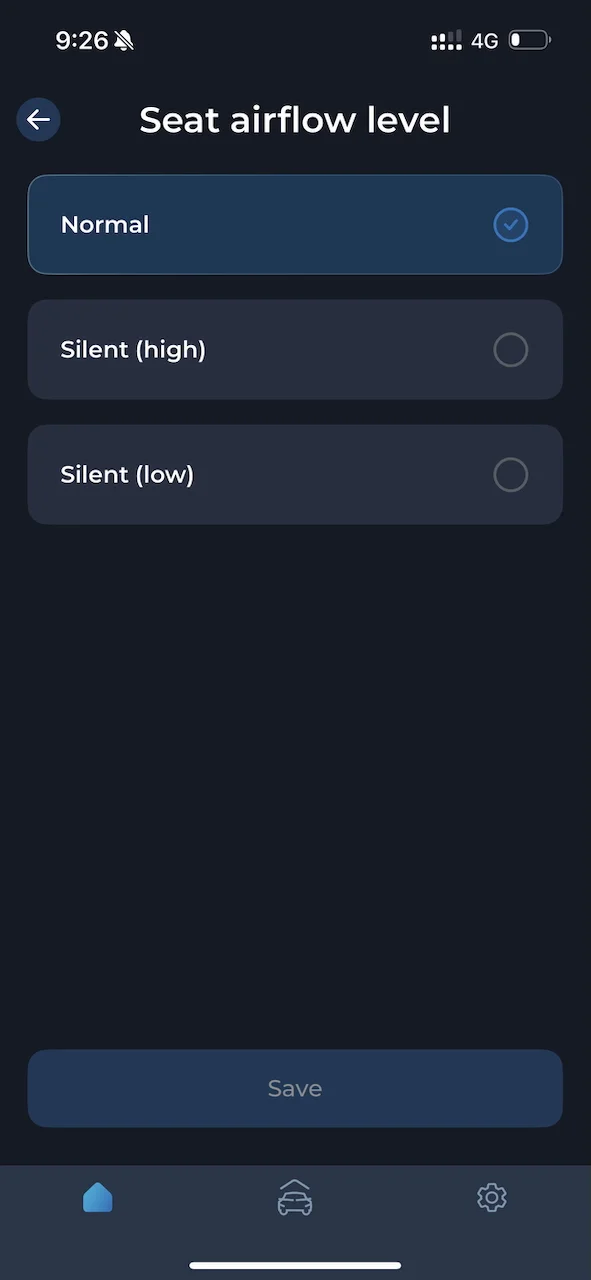Click the Silent (high) option card
The height and width of the screenshot is (1280, 591).
click(x=295, y=350)
